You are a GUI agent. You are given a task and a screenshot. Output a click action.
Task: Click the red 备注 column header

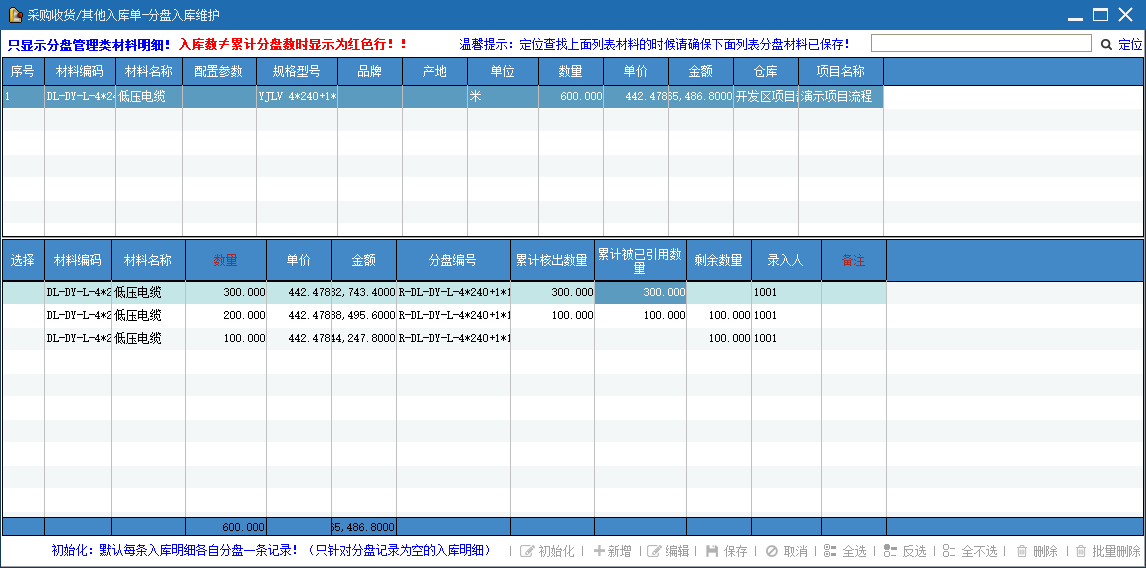(x=853, y=260)
